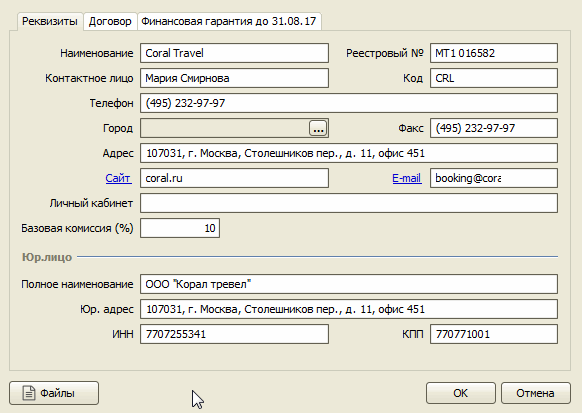Click the Базовая комиссия (%) field
582x413 pixels.
180,228
